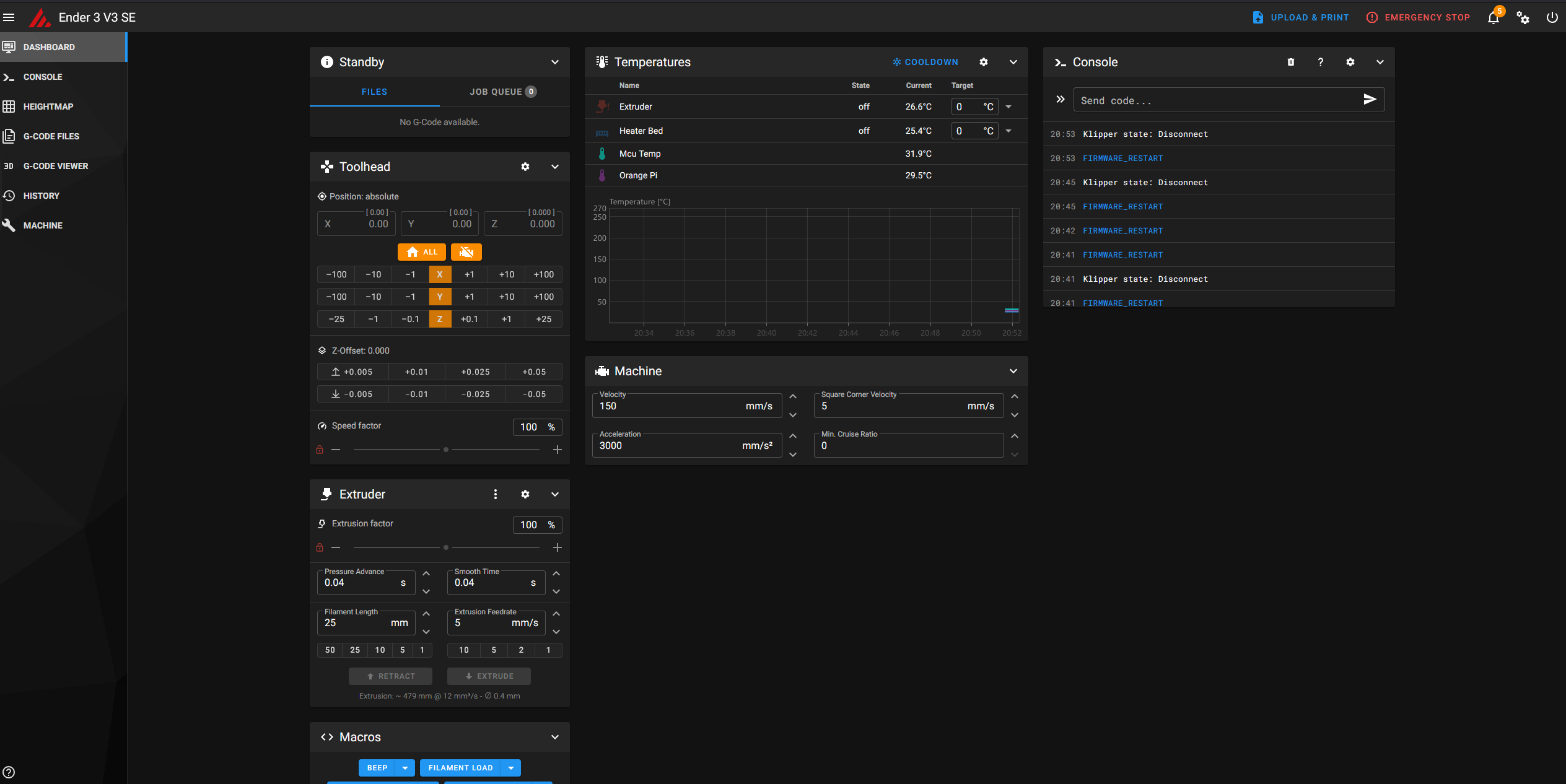This screenshot has width=1566, height=784.
Task: Home the X axis
Action: coord(440,274)
